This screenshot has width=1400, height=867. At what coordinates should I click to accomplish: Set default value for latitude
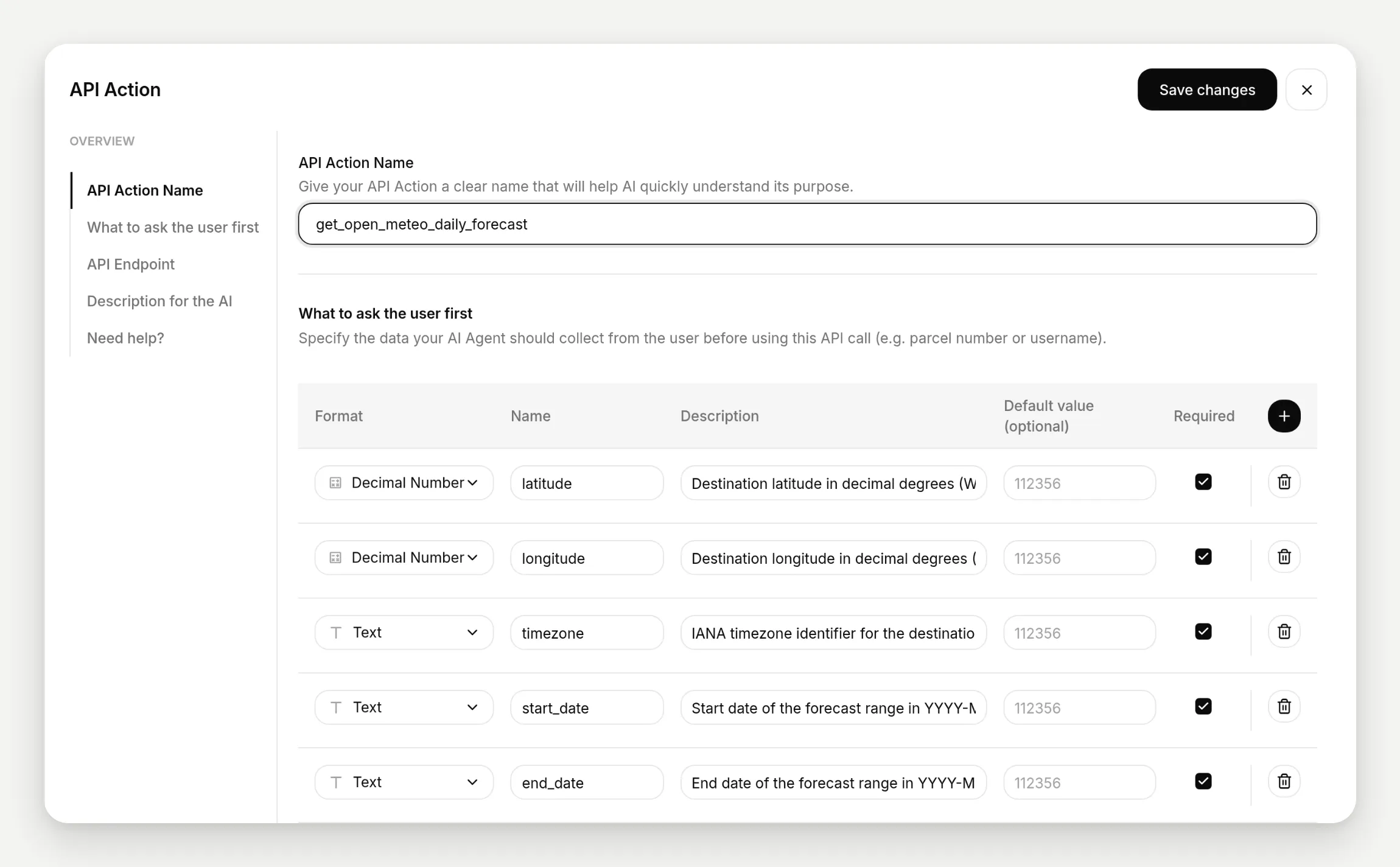click(1079, 483)
